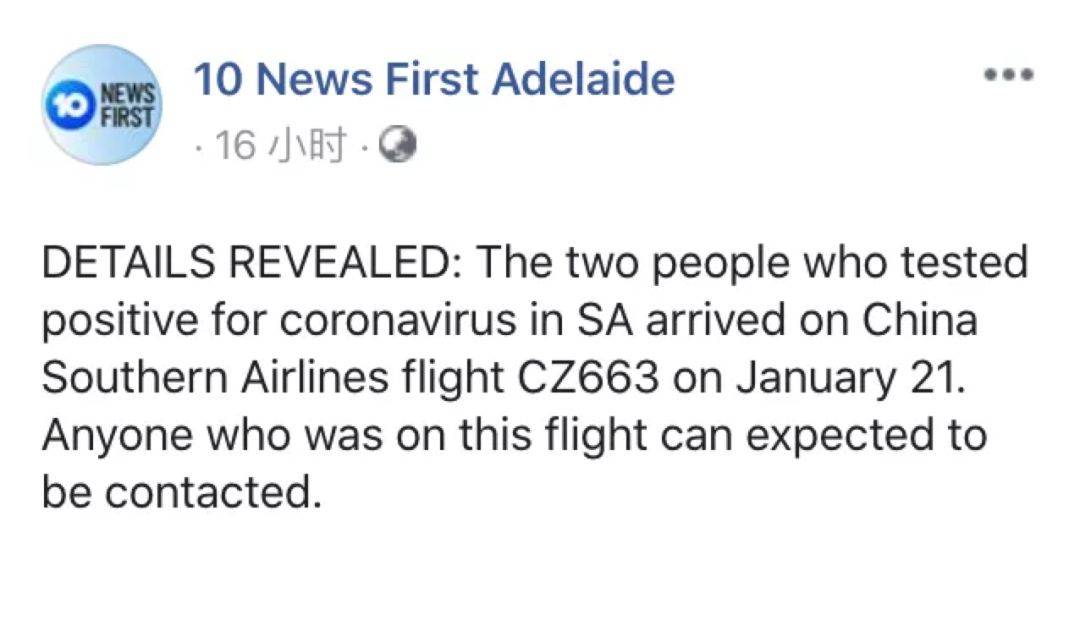Click the 16 小时 post timestamp
Image resolution: width=1080 pixels, height=626 pixels.
tap(280, 145)
